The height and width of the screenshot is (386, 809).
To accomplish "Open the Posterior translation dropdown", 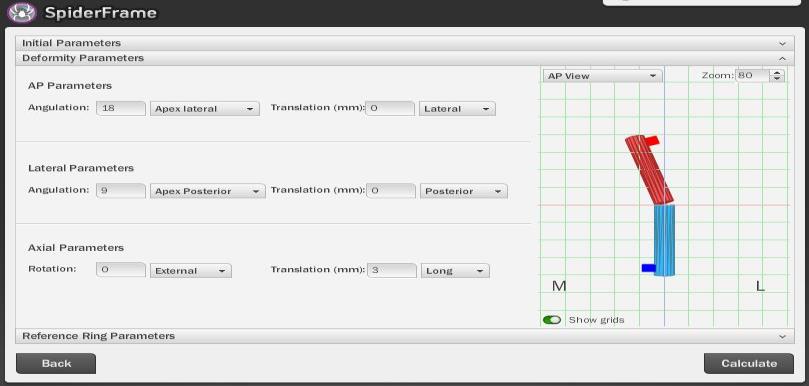I will (463, 191).
